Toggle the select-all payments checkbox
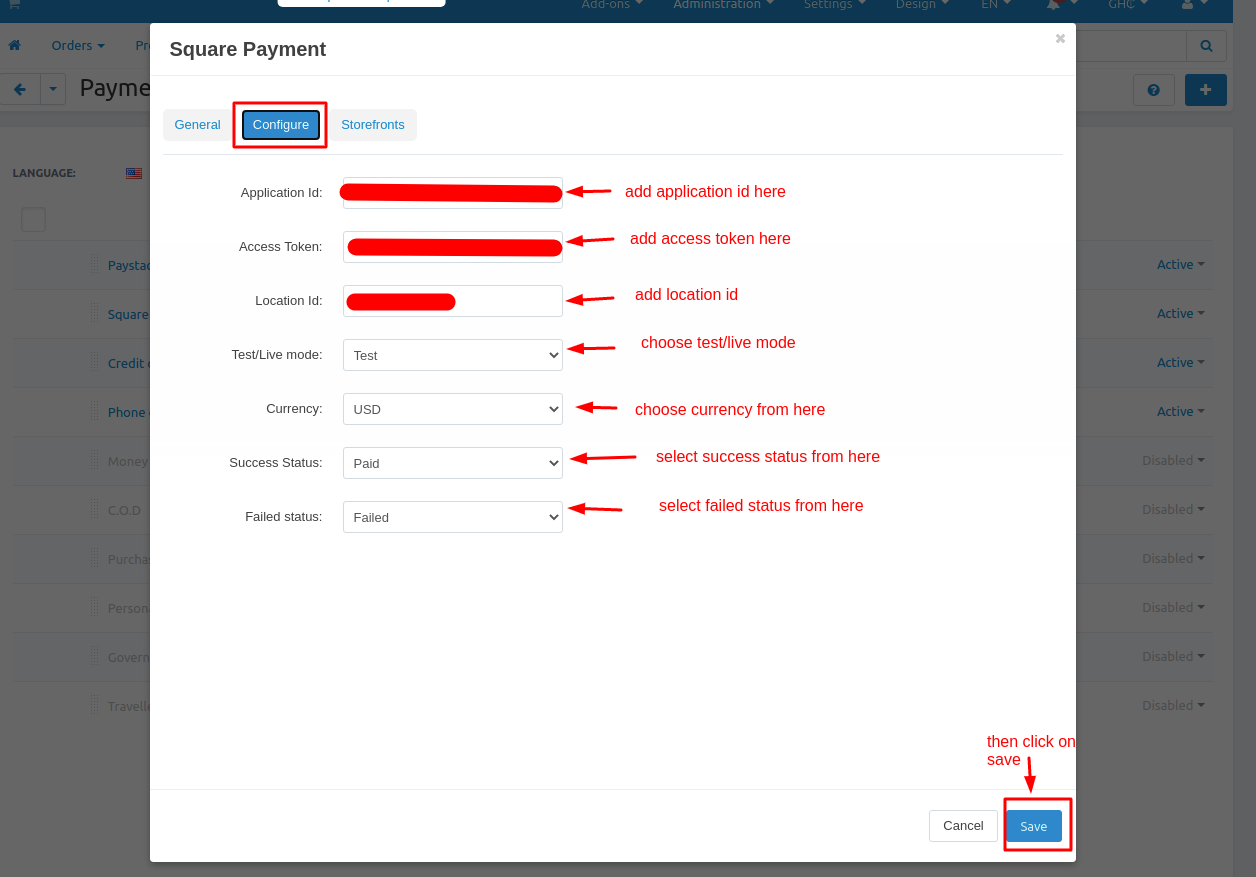Image resolution: width=1256 pixels, height=877 pixels. (x=33, y=219)
